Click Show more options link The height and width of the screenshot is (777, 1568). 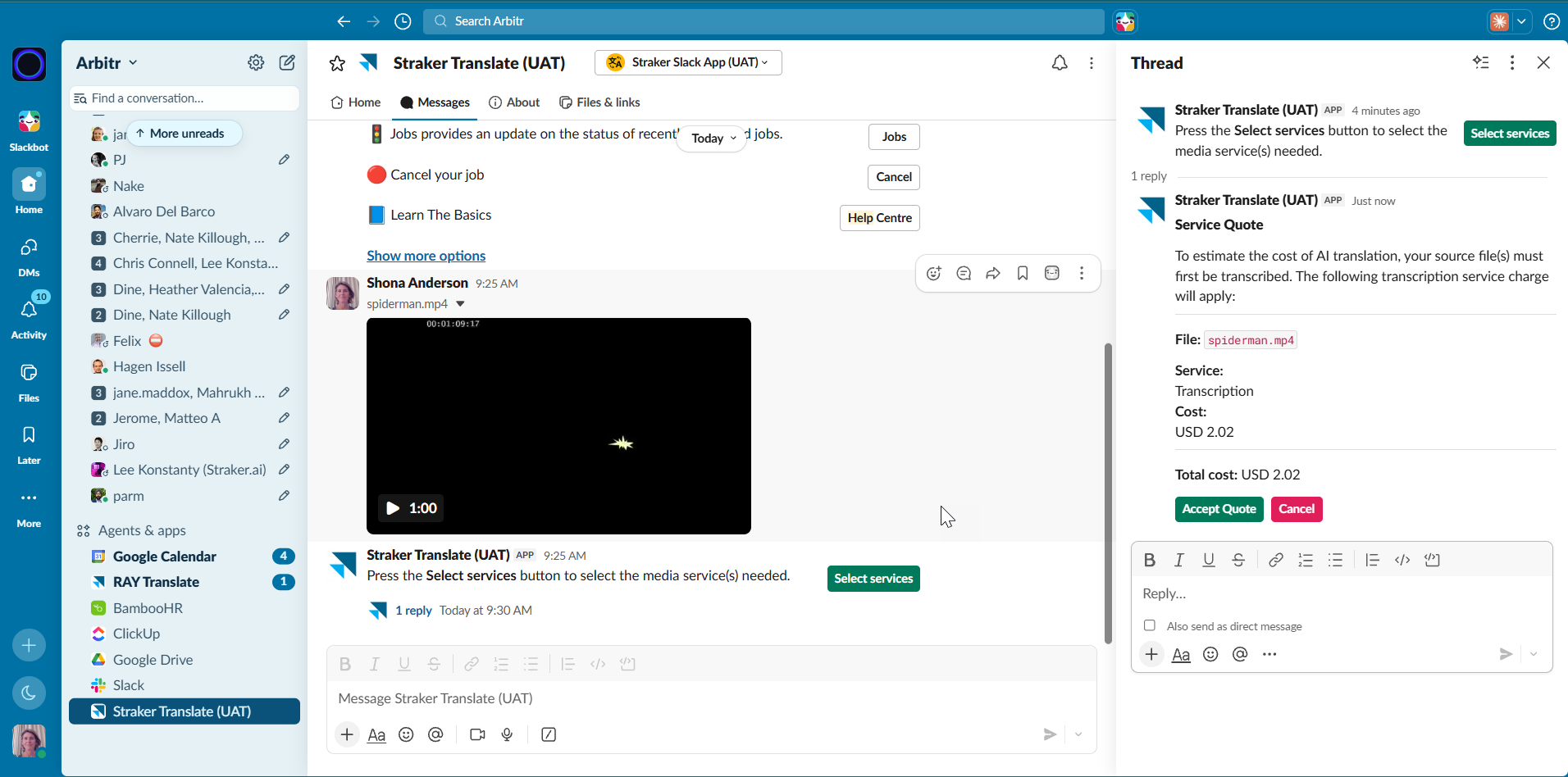pyautogui.click(x=426, y=256)
